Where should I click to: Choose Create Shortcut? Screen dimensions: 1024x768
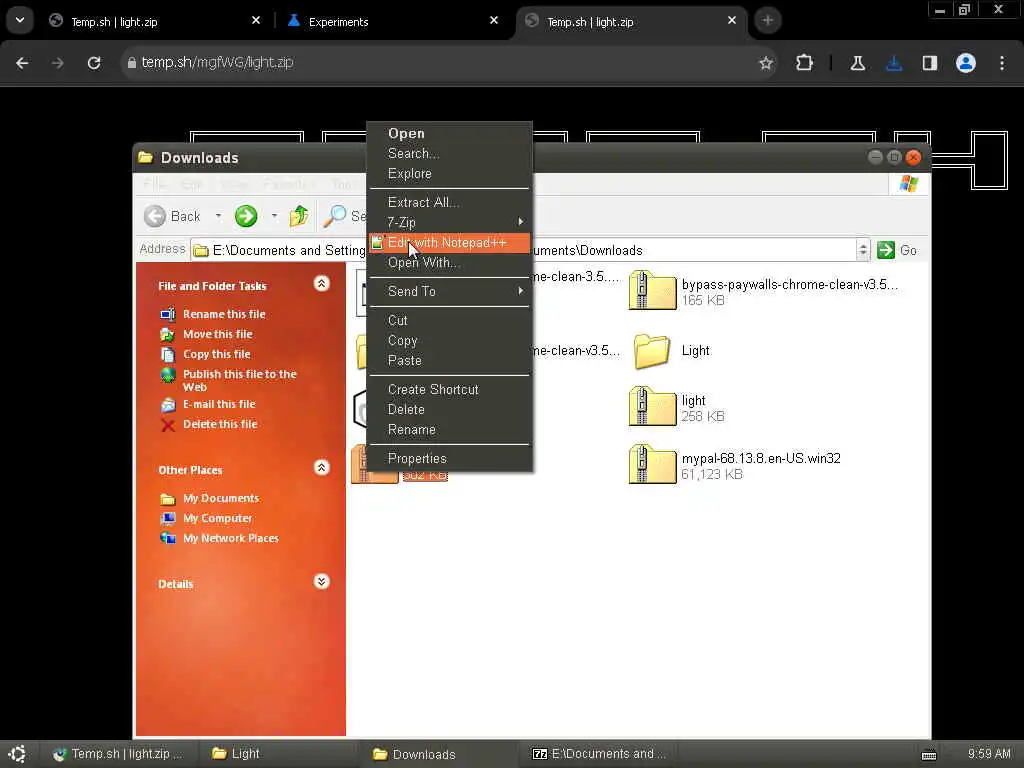tap(433, 389)
